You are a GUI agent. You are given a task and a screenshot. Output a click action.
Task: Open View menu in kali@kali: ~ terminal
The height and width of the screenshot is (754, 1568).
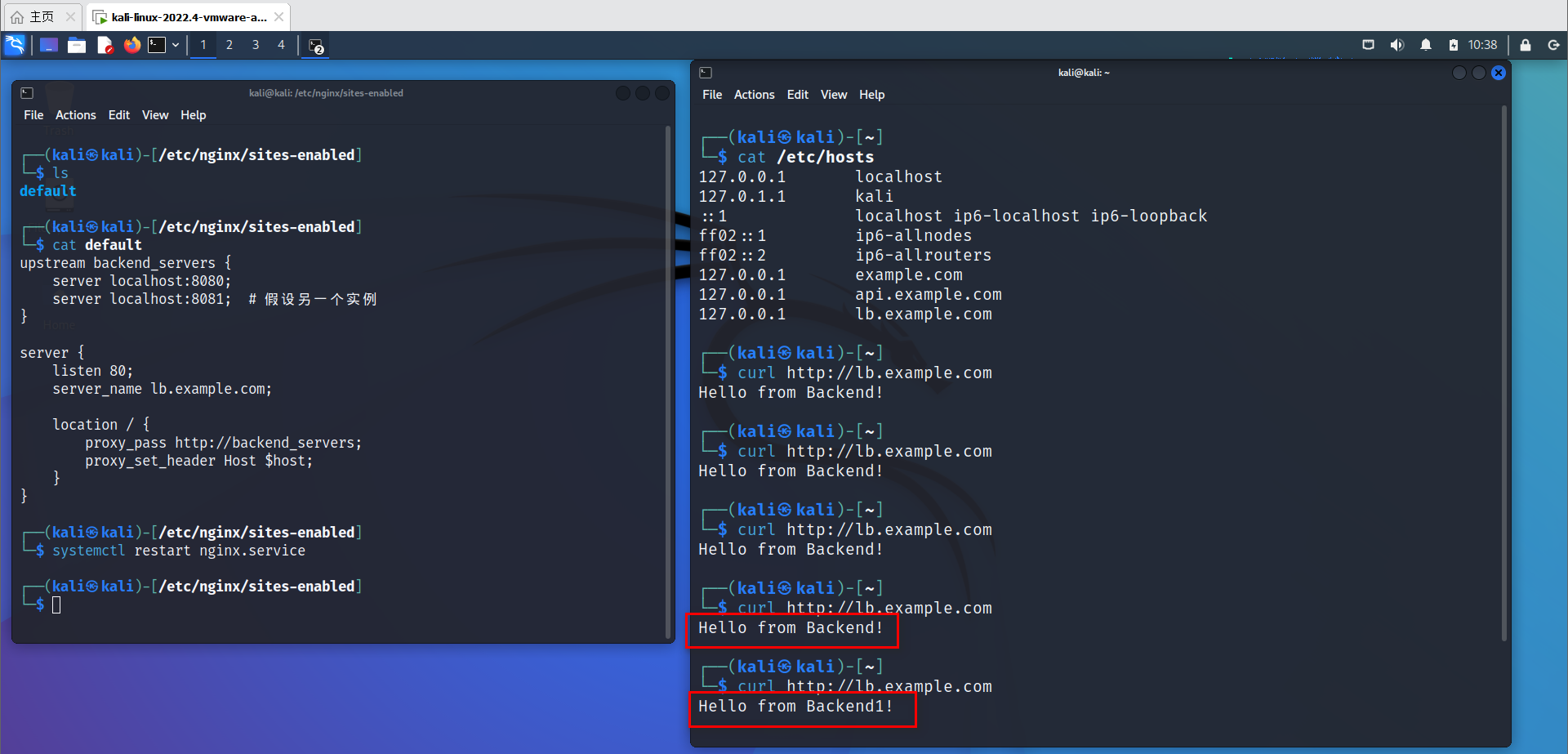834,95
